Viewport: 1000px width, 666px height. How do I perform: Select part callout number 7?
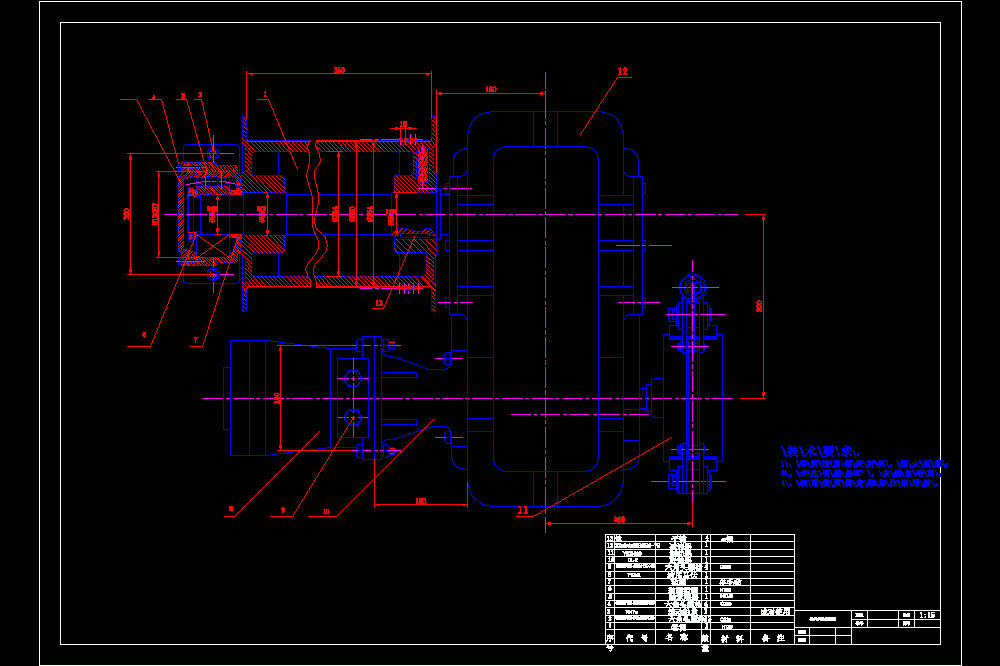click(x=196, y=340)
